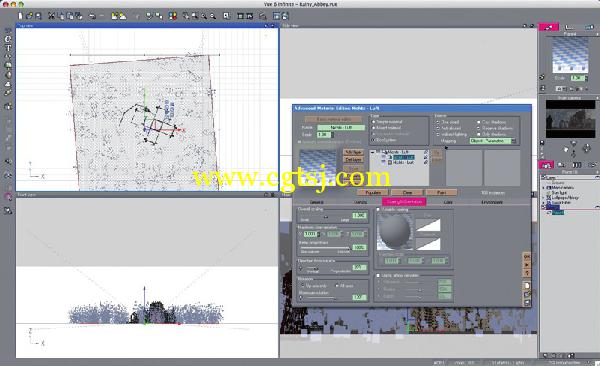Click the Cut scissors icon
600x366 pixels.
tap(51, 16)
